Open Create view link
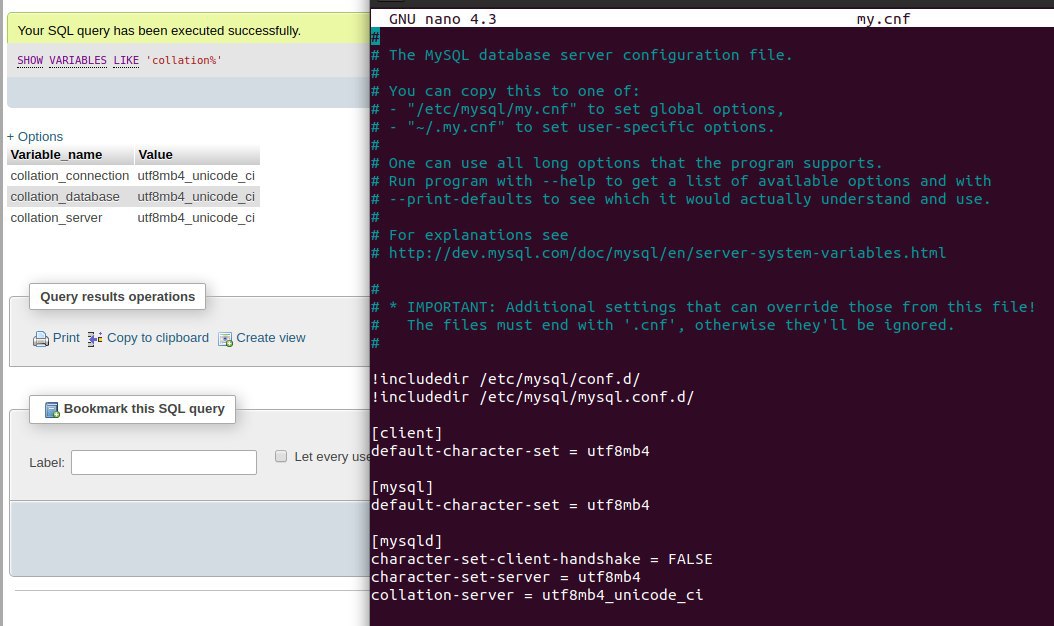The height and width of the screenshot is (626, 1054). (x=271, y=338)
